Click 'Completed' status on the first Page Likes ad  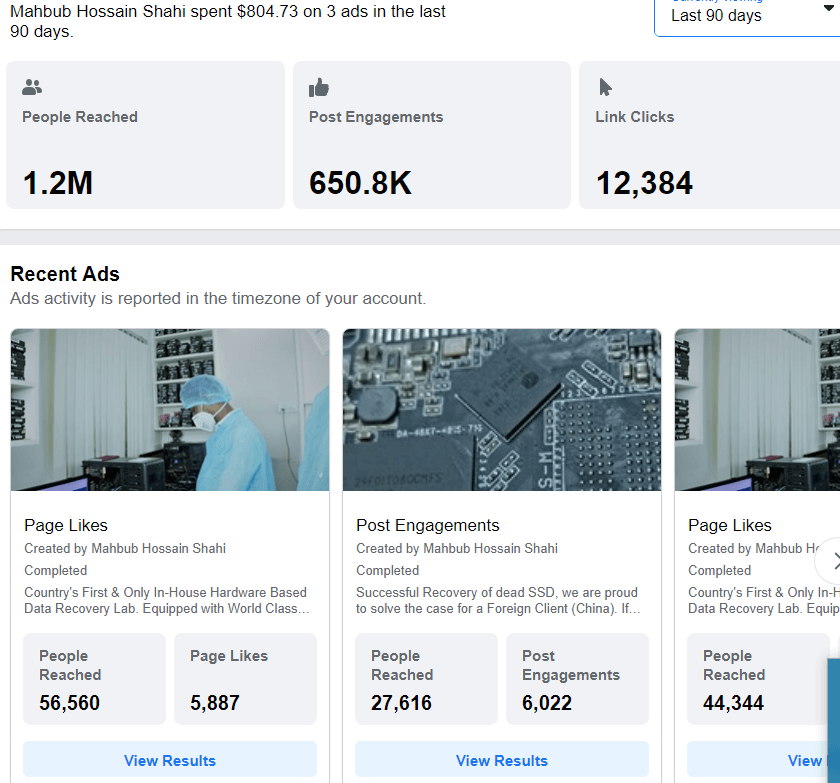click(x=56, y=570)
